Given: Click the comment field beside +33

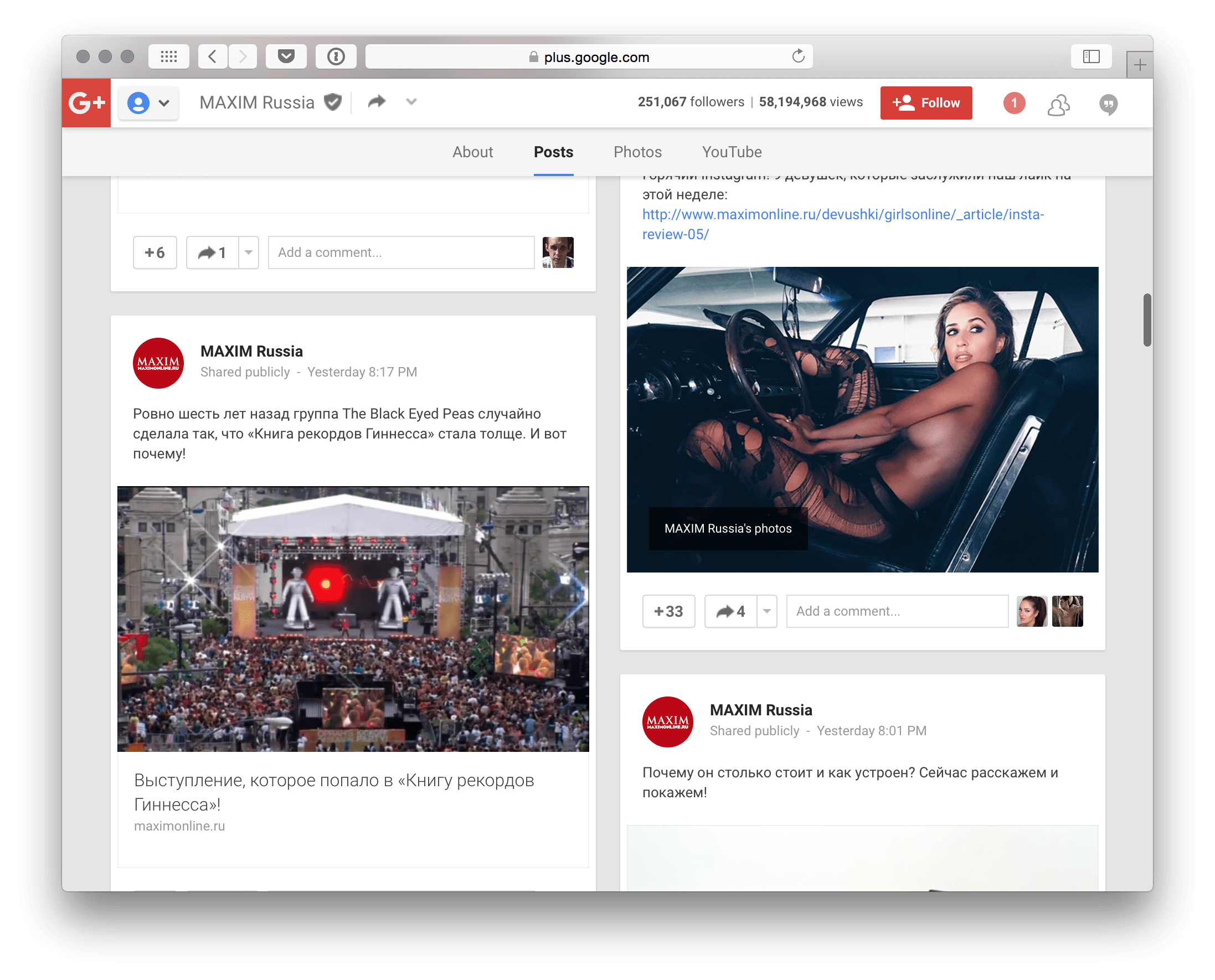Looking at the screenshot, I should click(897, 611).
